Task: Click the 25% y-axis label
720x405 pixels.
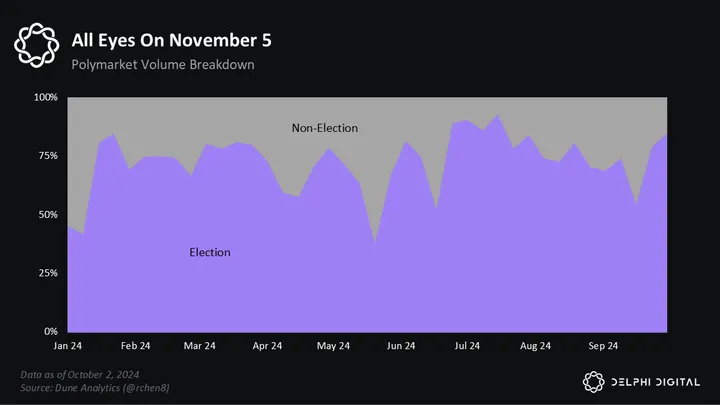Action: click(48, 273)
